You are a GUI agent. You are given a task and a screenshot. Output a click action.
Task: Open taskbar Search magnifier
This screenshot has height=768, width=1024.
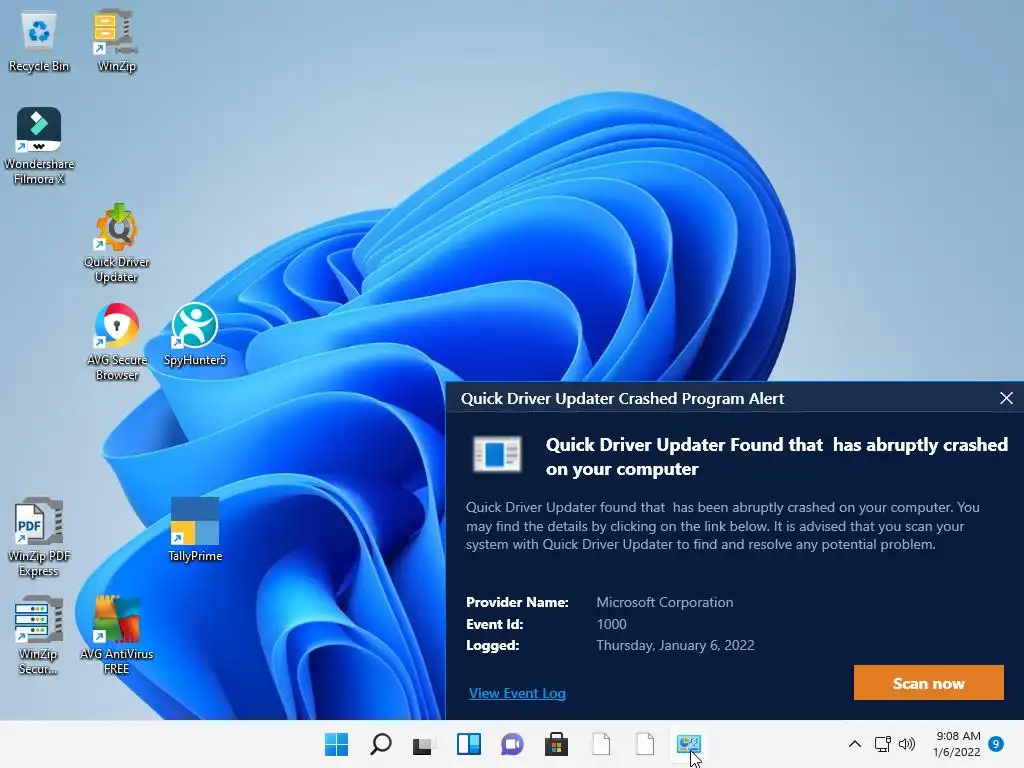point(380,744)
